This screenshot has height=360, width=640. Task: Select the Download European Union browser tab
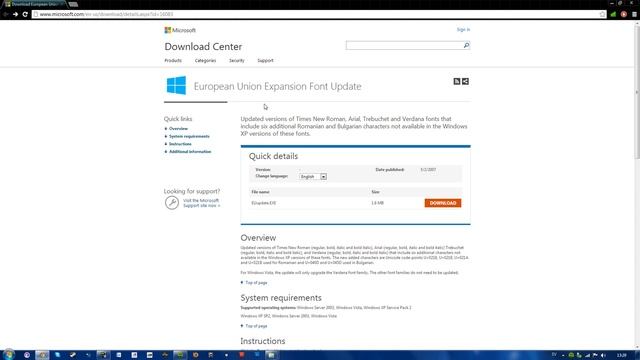34,4
